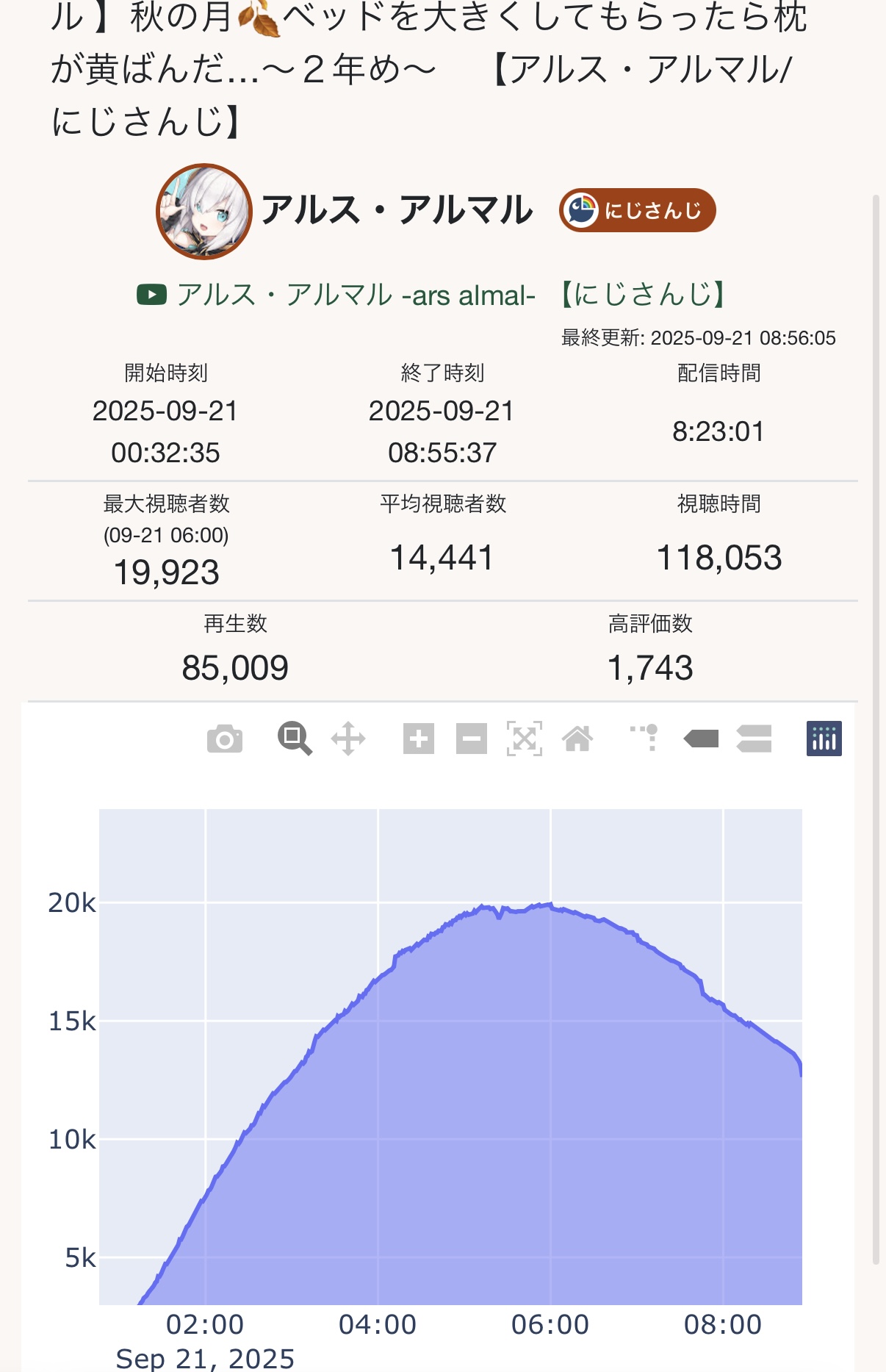886x1372 pixels.
Task: Click the green YouTube play icon
Action: (151, 295)
